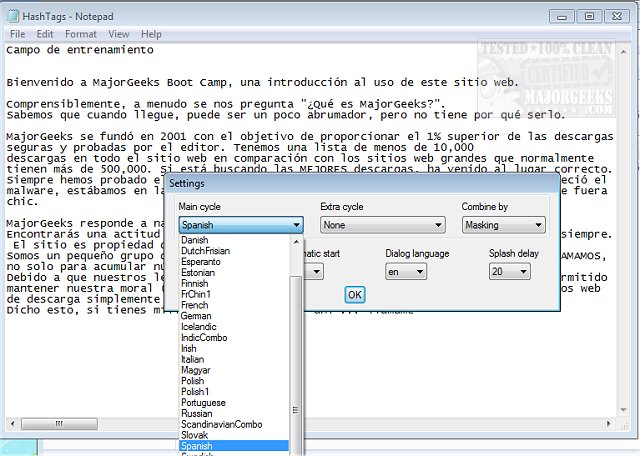Select Estonian in the language list
640x456 pixels.
[234, 273]
